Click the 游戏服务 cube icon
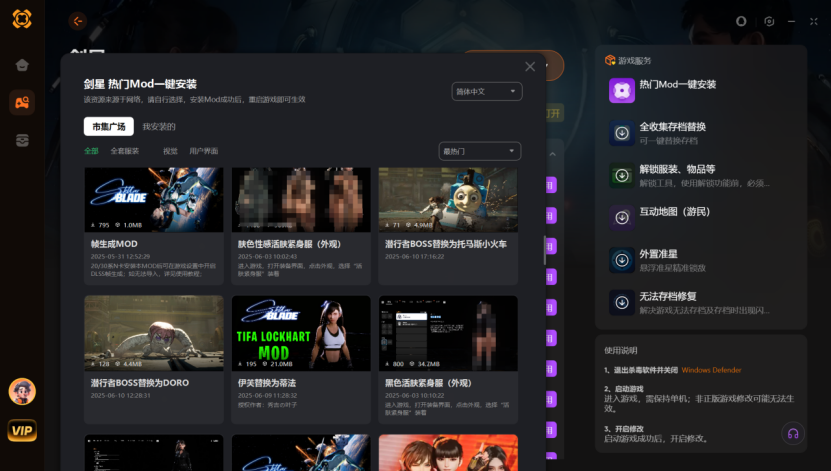 click(610, 60)
